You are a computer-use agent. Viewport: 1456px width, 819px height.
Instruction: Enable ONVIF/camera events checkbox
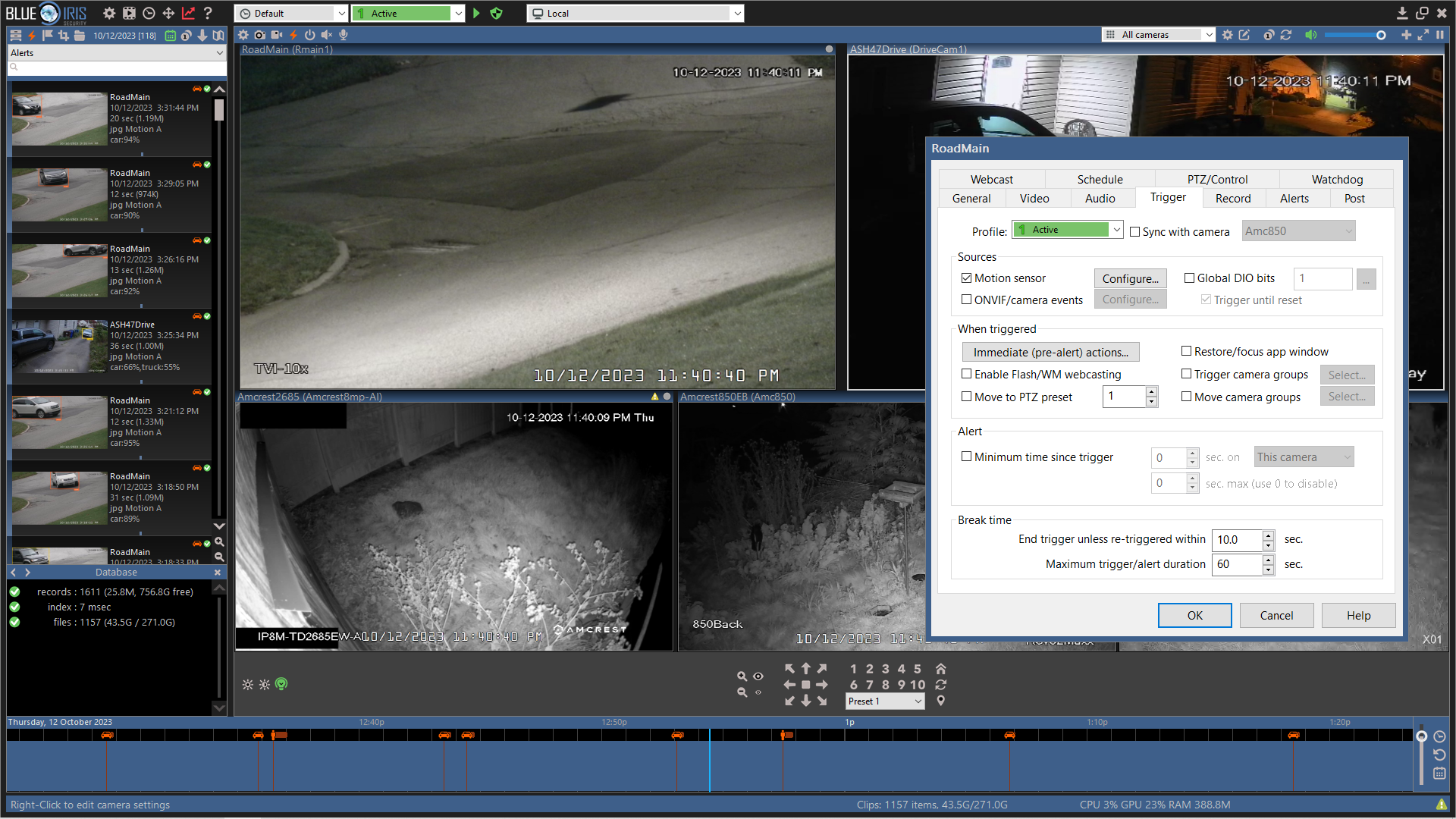(967, 300)
